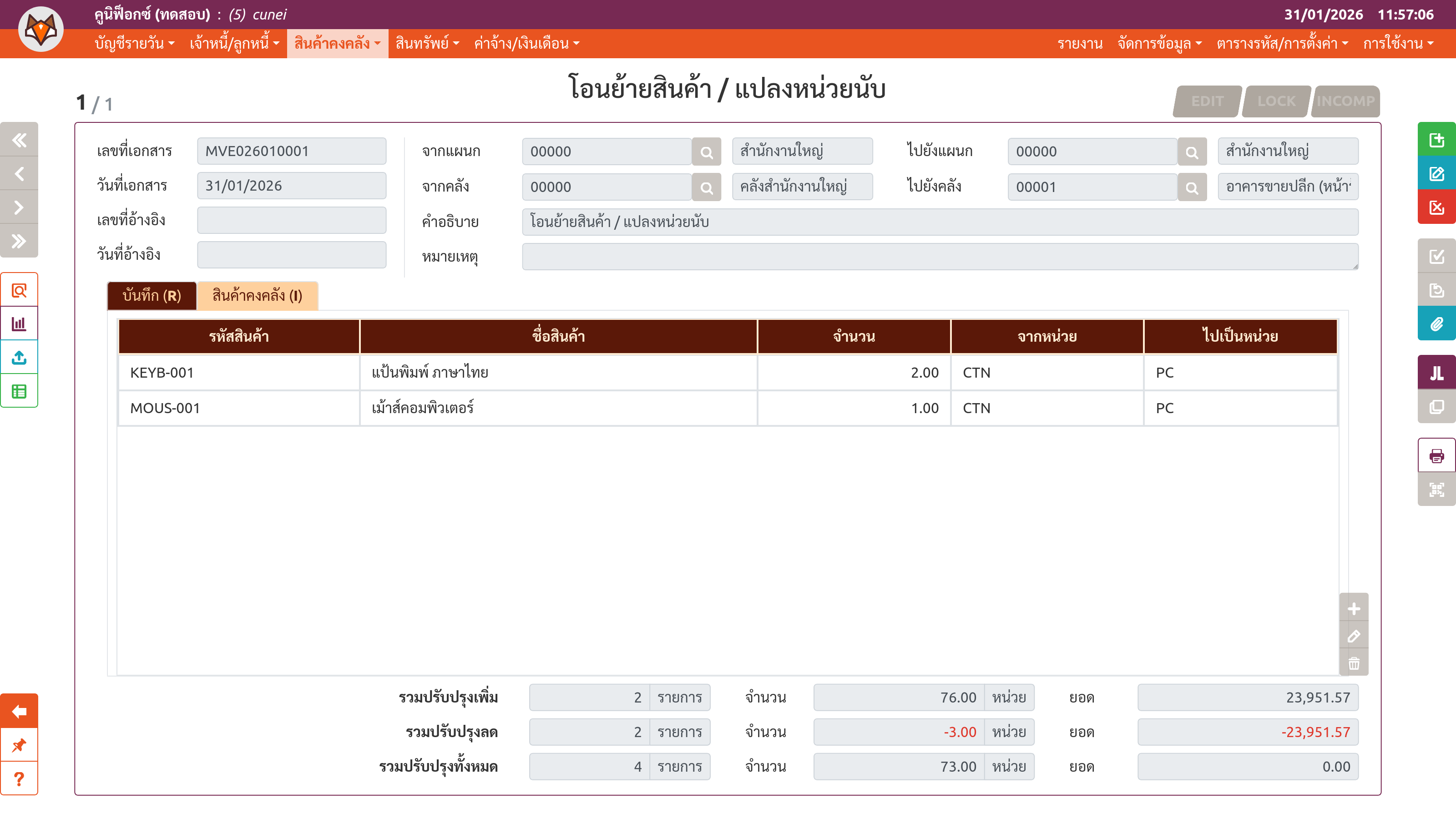1456x819 pixels.
Task: Click the blue edit document icon
Action: tap(1436, 173)
